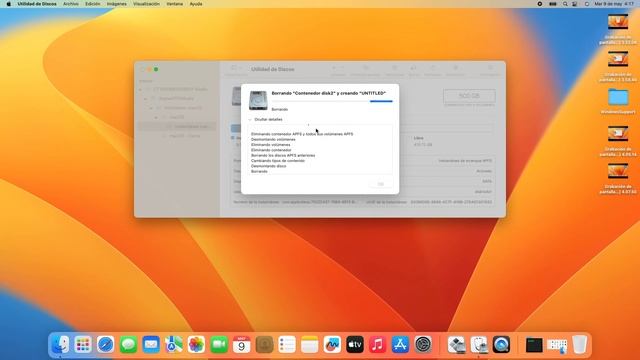Open the Archivo menu
Viewport: 640px width, 360px height.
tap(71, 4)
